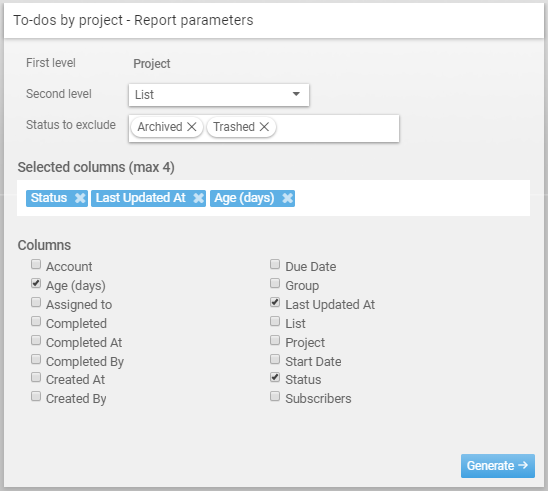Remove the Last Updated At column tag
Screen dimensions: 548x491
click(199, 198)
